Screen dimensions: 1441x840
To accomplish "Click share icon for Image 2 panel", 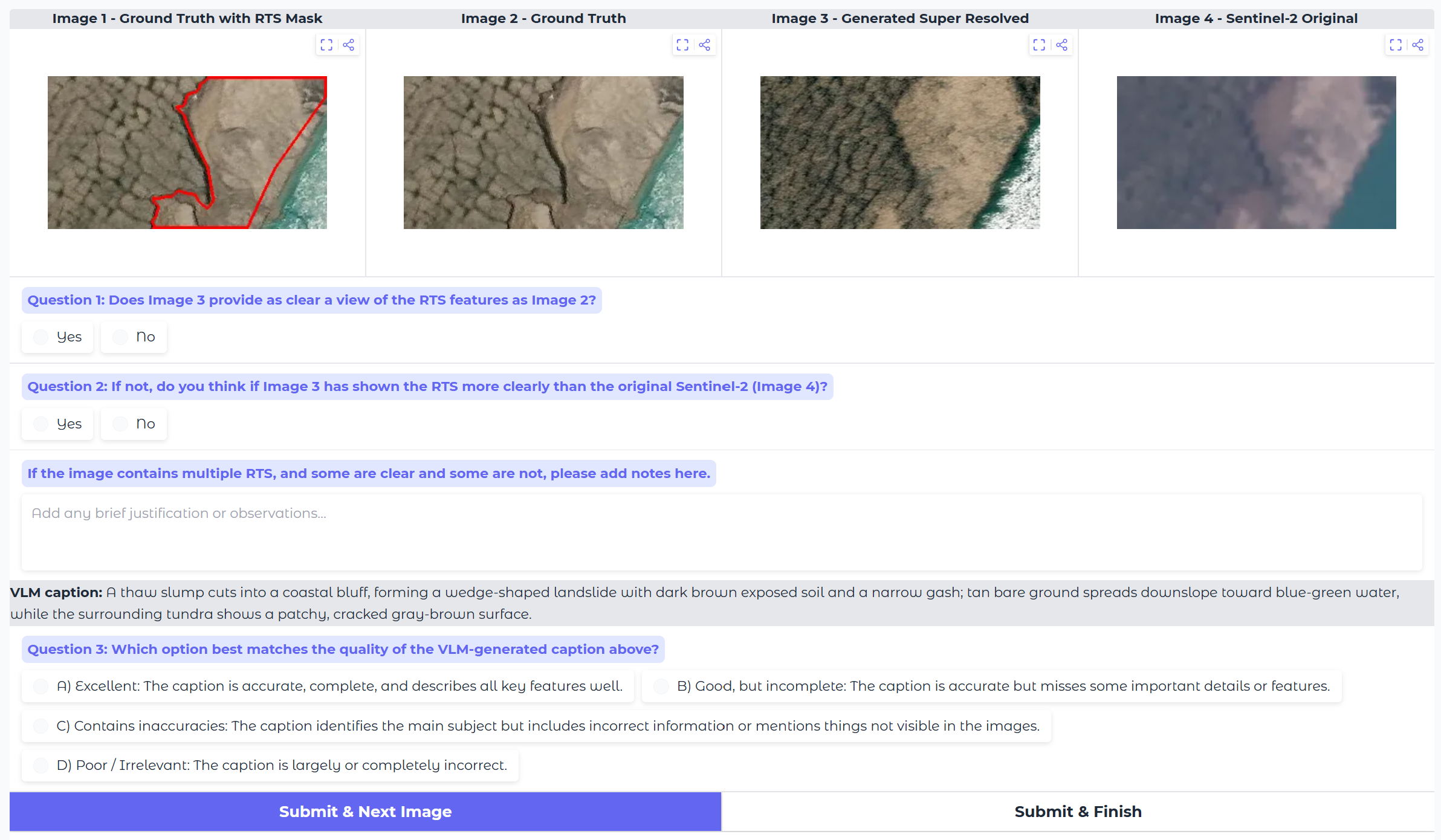I will tap(705, 45).
